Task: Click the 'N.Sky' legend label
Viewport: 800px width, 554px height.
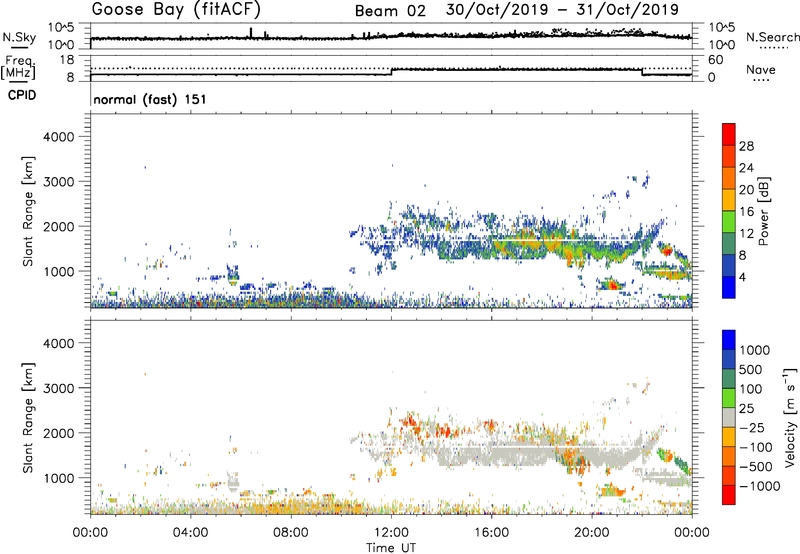Action: 19,37
